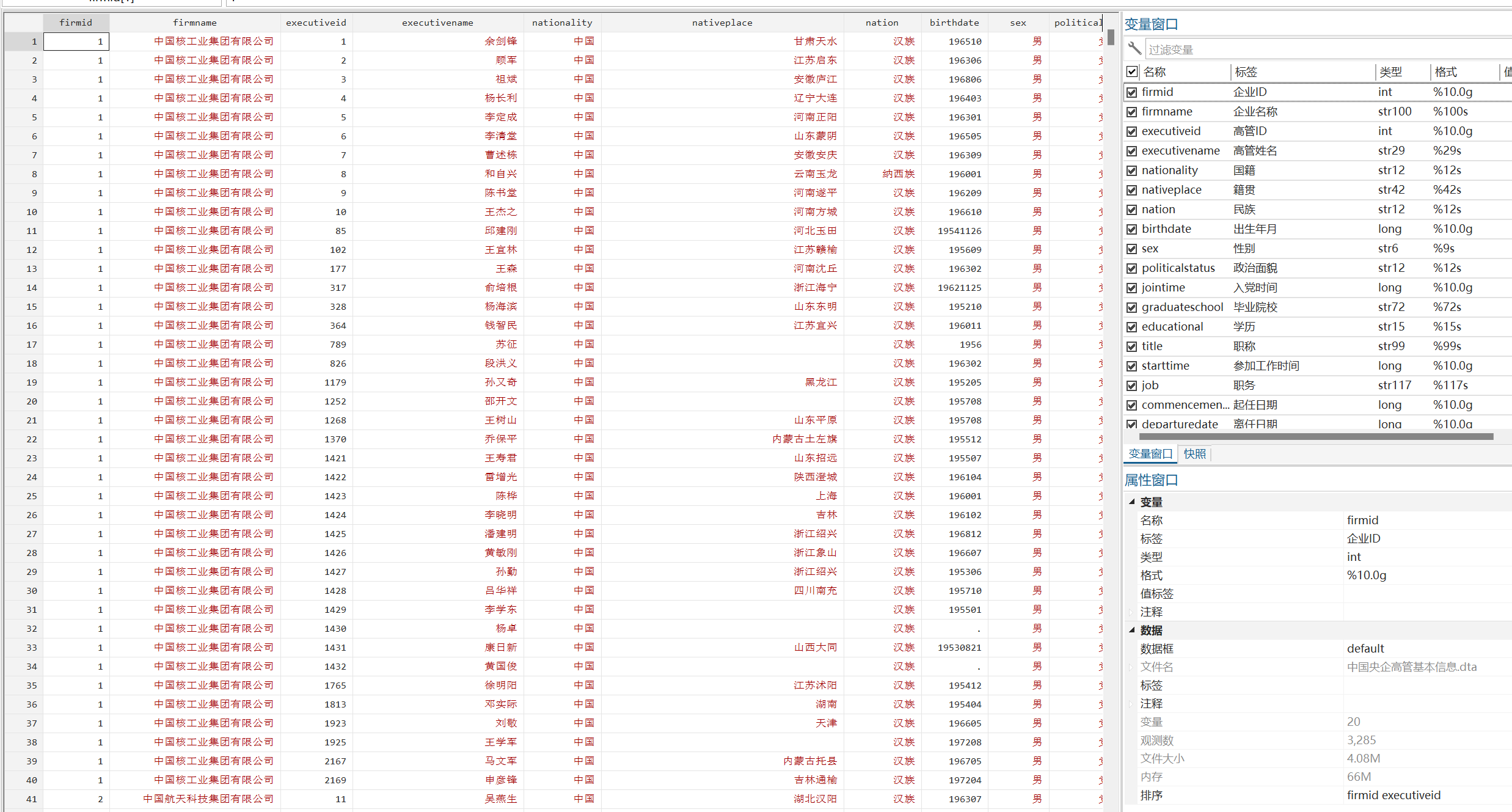Toggle the nativeplace variable checkbox

[1132, 190]
